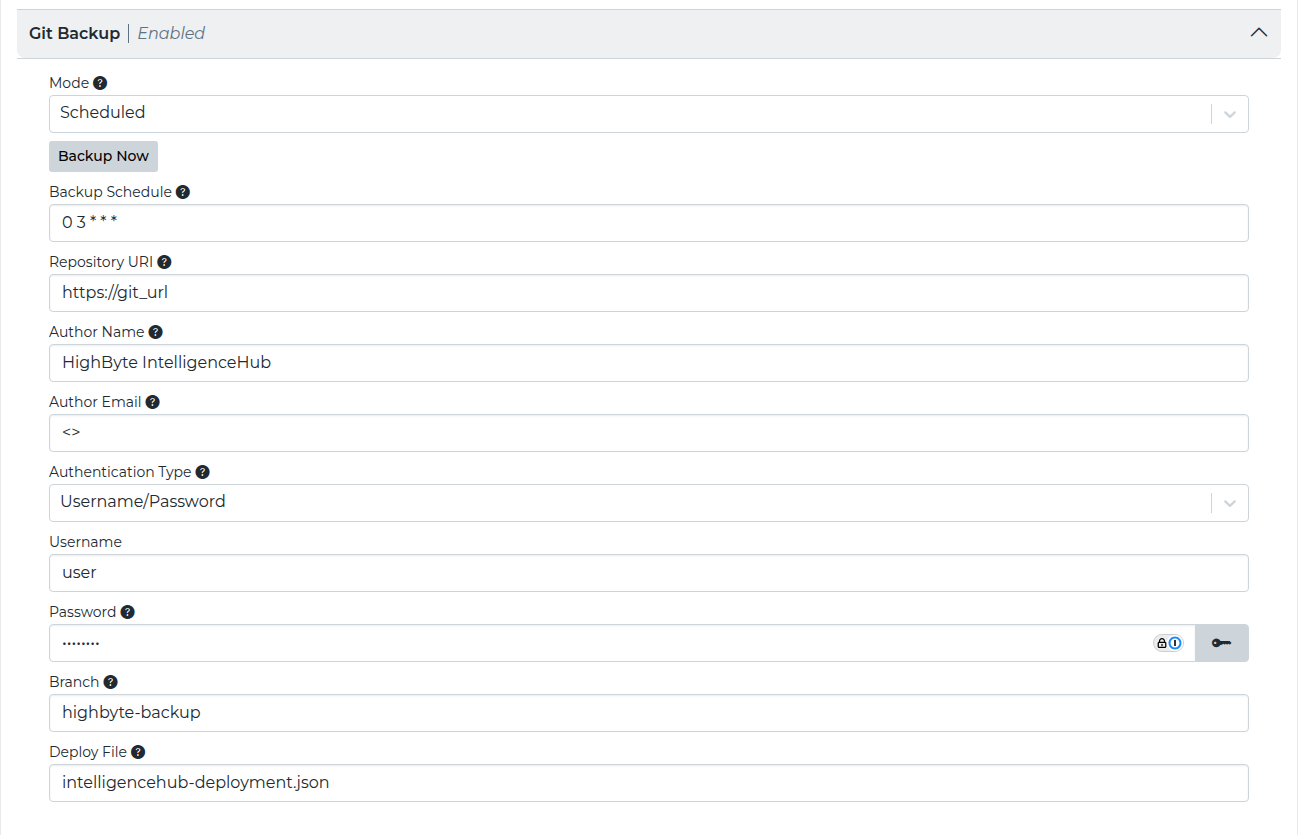Click the Backup Schedule help icon
Image resolution: width=1298 pixels, height=835 pixels.
coord(183,191)
